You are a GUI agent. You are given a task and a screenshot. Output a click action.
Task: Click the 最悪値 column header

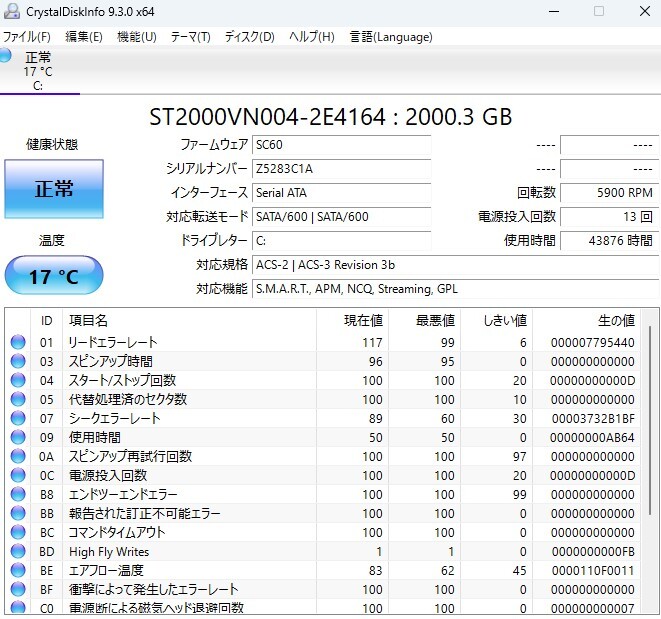tap(424, 321)
